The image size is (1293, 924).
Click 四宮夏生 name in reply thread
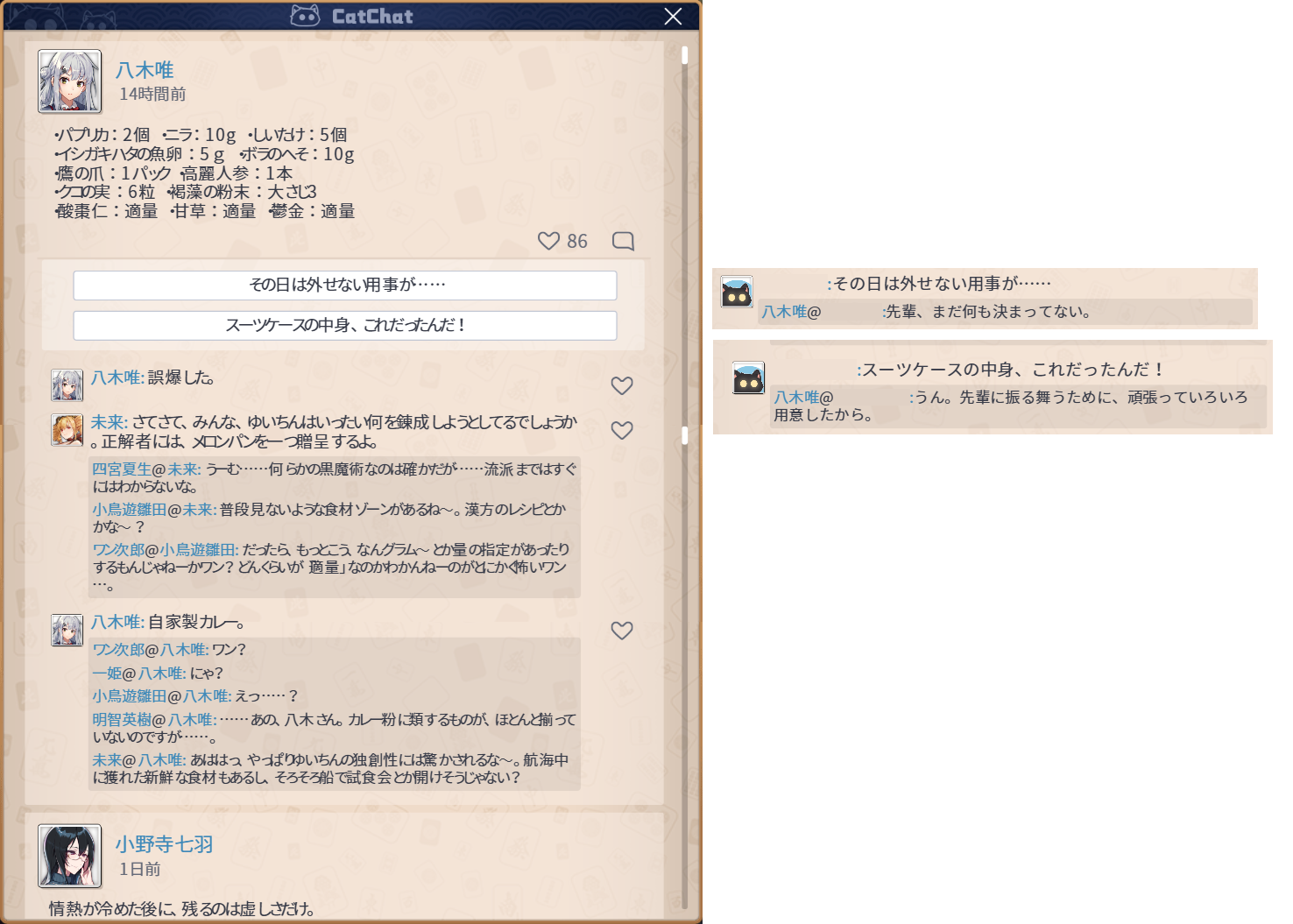click(x=122, y=469)
